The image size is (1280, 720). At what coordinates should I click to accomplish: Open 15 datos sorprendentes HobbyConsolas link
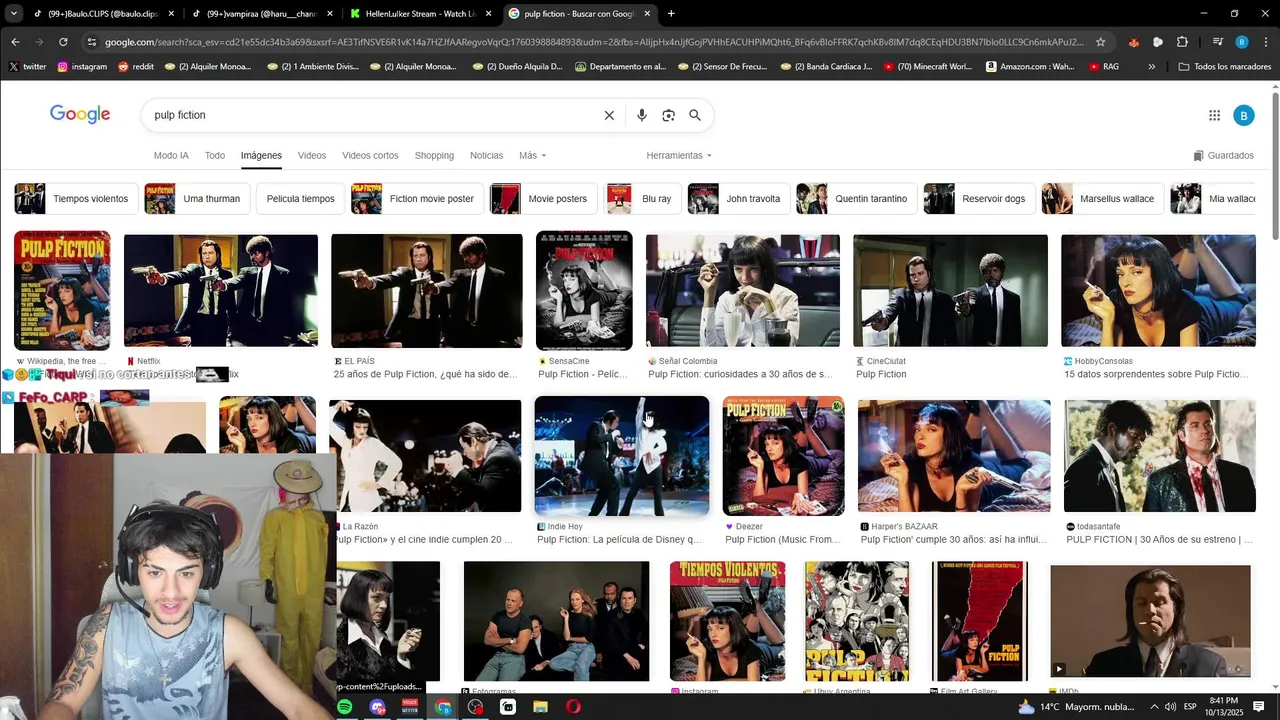click(x=1157, y=374)
